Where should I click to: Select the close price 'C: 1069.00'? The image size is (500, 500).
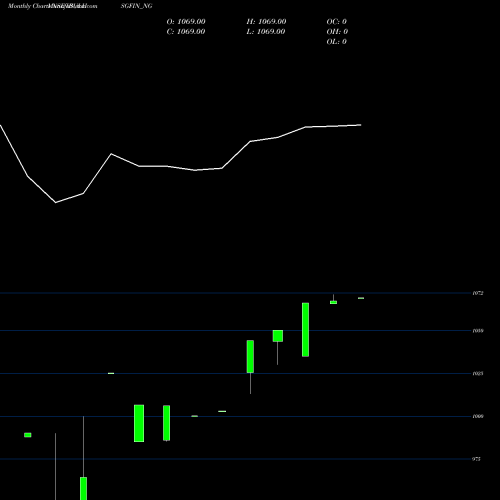pyautogui.click(x=186, y=31)
